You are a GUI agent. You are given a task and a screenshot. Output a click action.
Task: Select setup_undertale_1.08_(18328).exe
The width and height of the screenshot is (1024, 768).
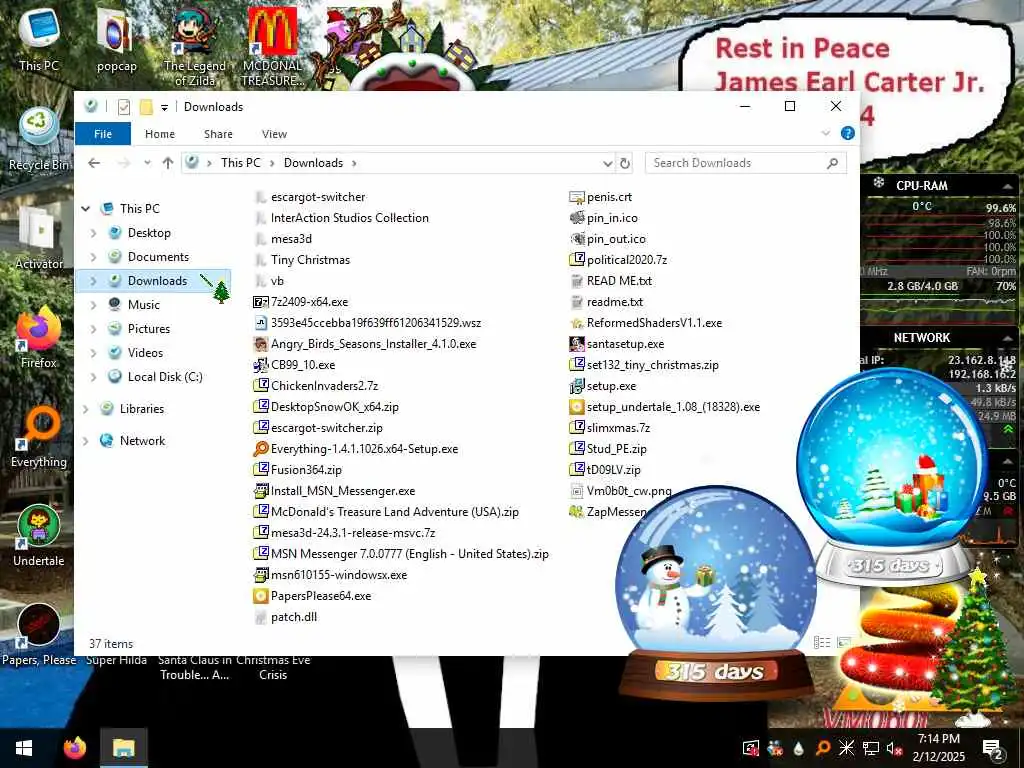[x=665, y=407]
